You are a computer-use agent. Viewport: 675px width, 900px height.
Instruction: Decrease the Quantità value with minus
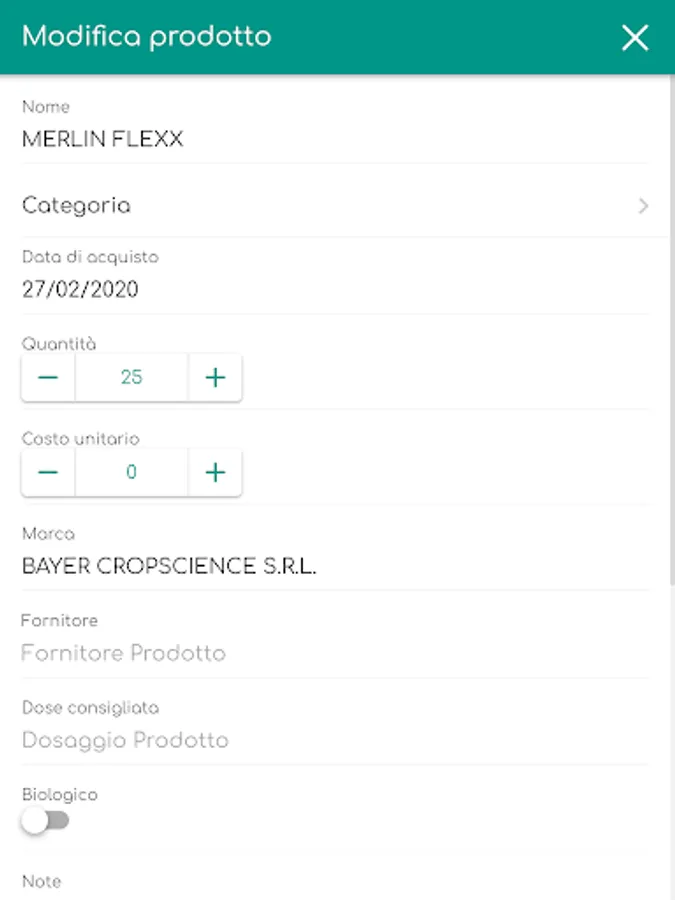click(48, 377)
